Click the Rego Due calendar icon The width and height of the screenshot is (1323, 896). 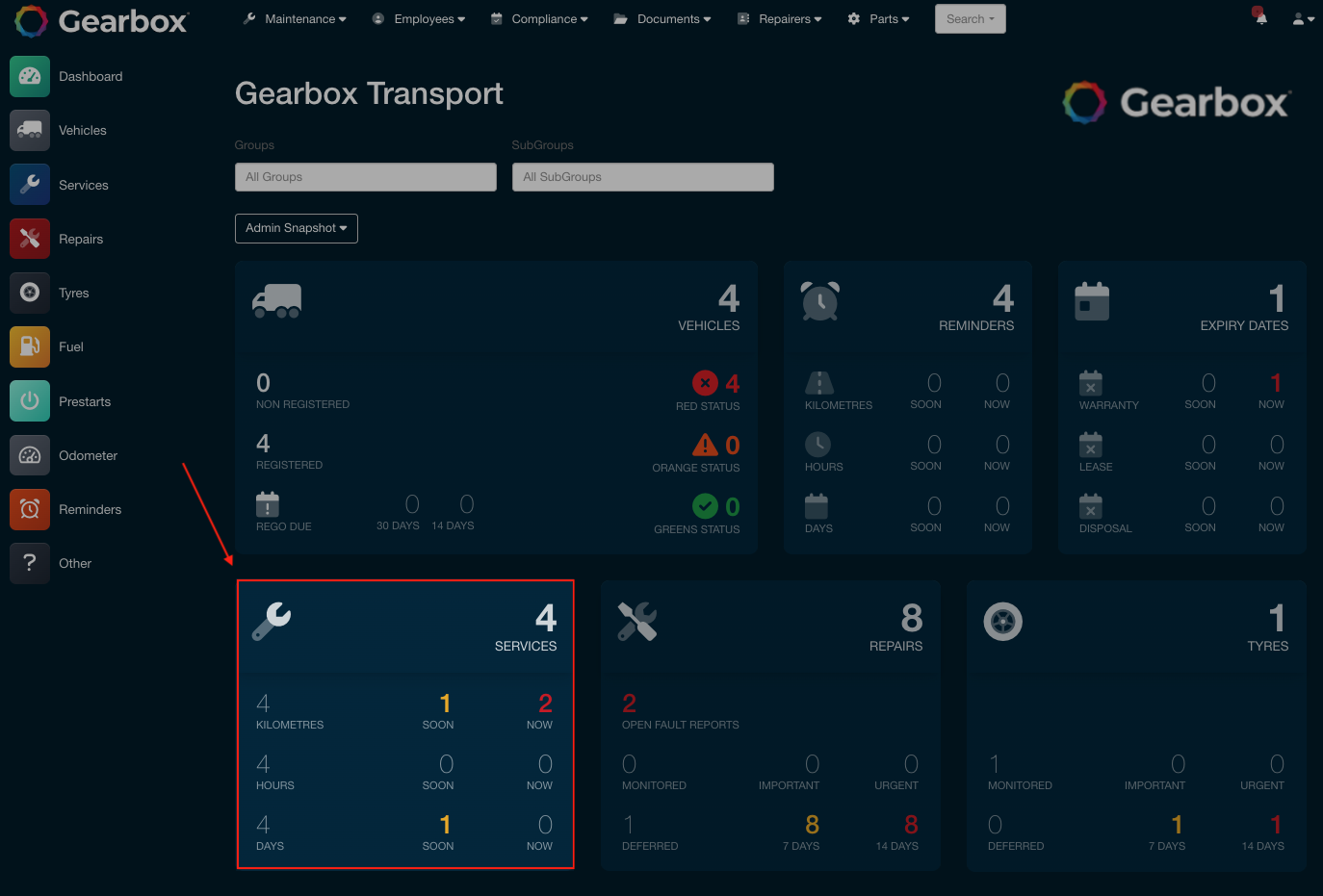268,504
